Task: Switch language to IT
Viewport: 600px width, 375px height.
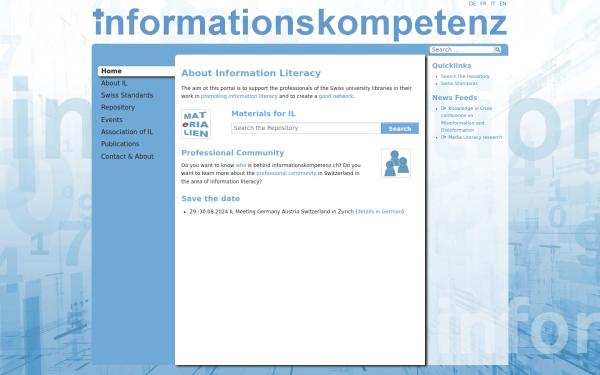Action: pos(493,3)
